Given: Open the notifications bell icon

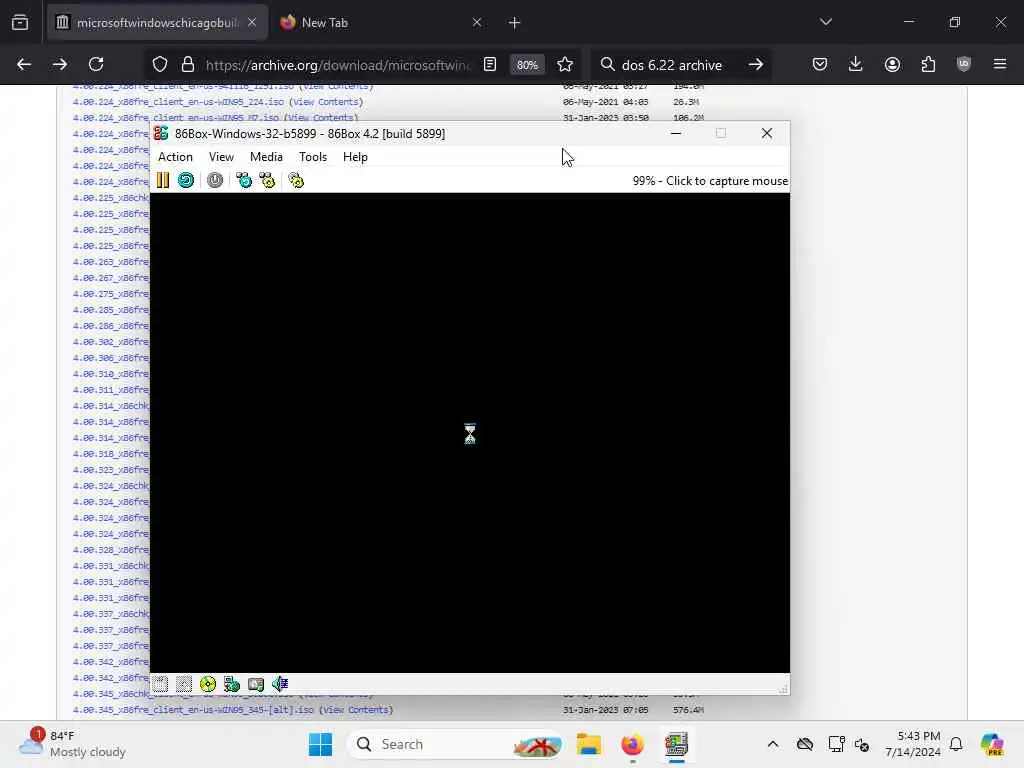Looking at the screenshot, I should pos(956,744).
